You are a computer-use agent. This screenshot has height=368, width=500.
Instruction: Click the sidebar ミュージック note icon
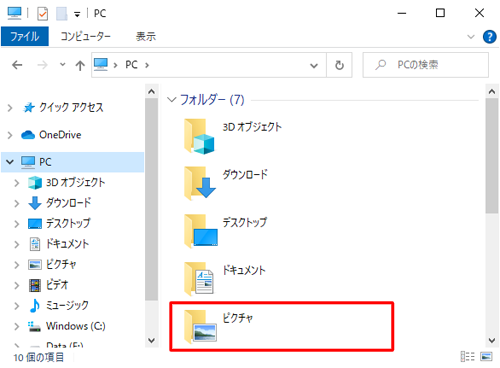[35, 306]
